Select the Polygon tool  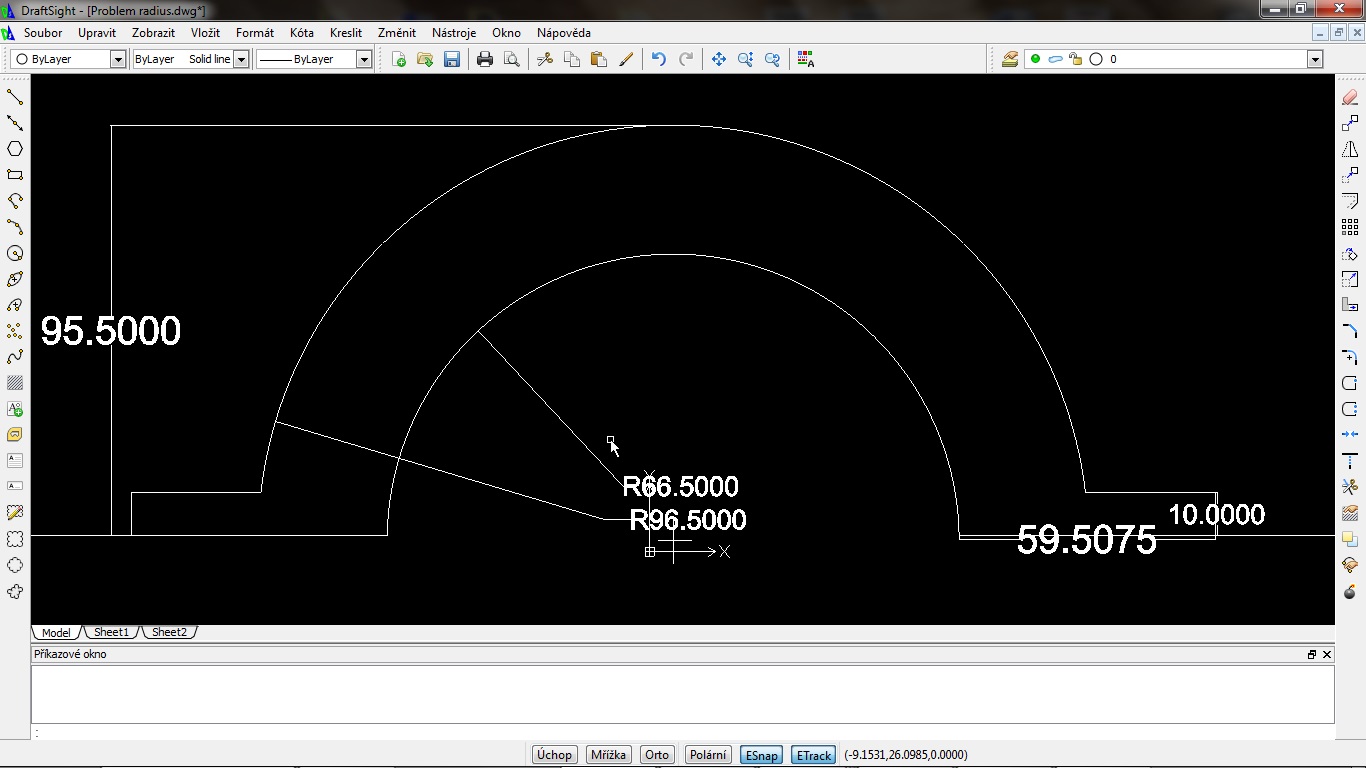pos(15,149)
